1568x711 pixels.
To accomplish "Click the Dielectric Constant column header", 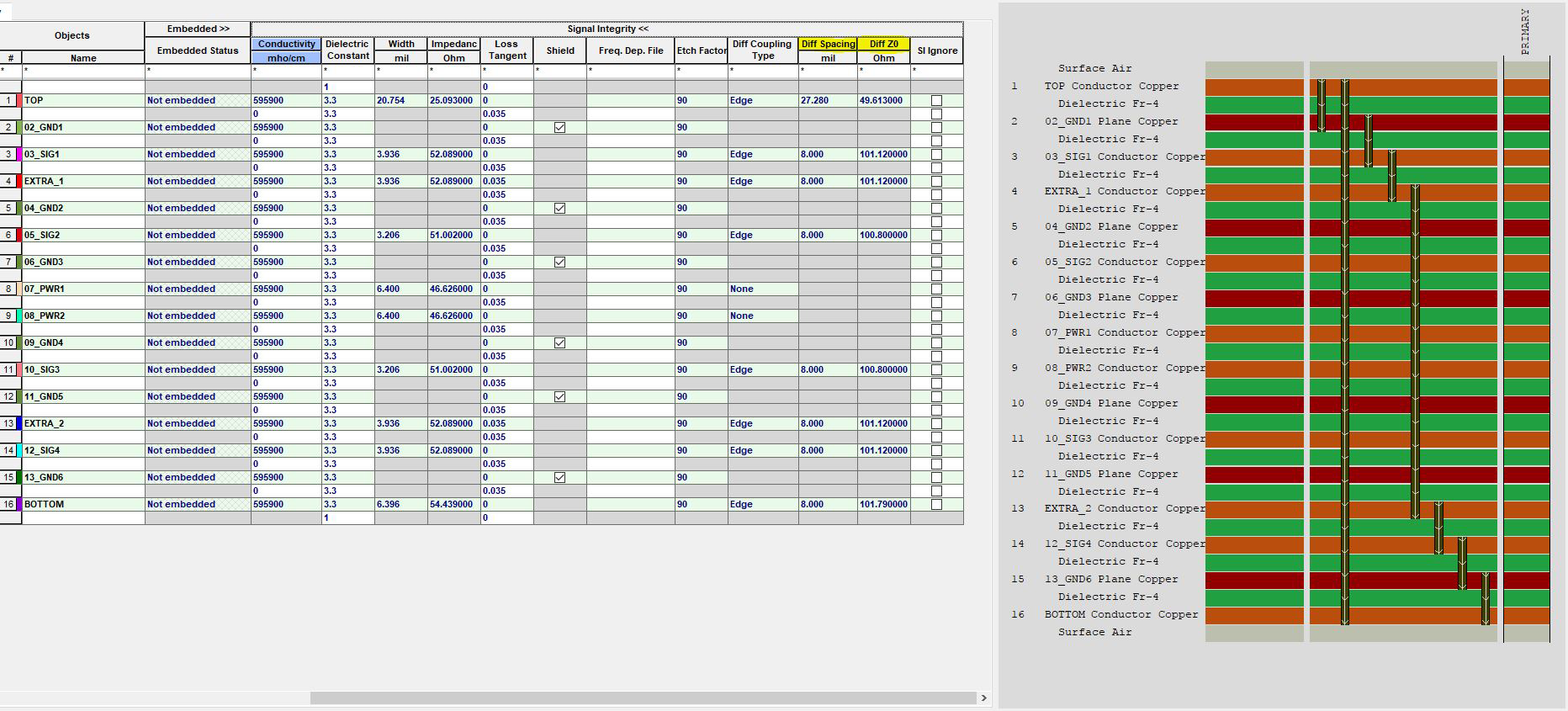I will (x=347, y=50).
